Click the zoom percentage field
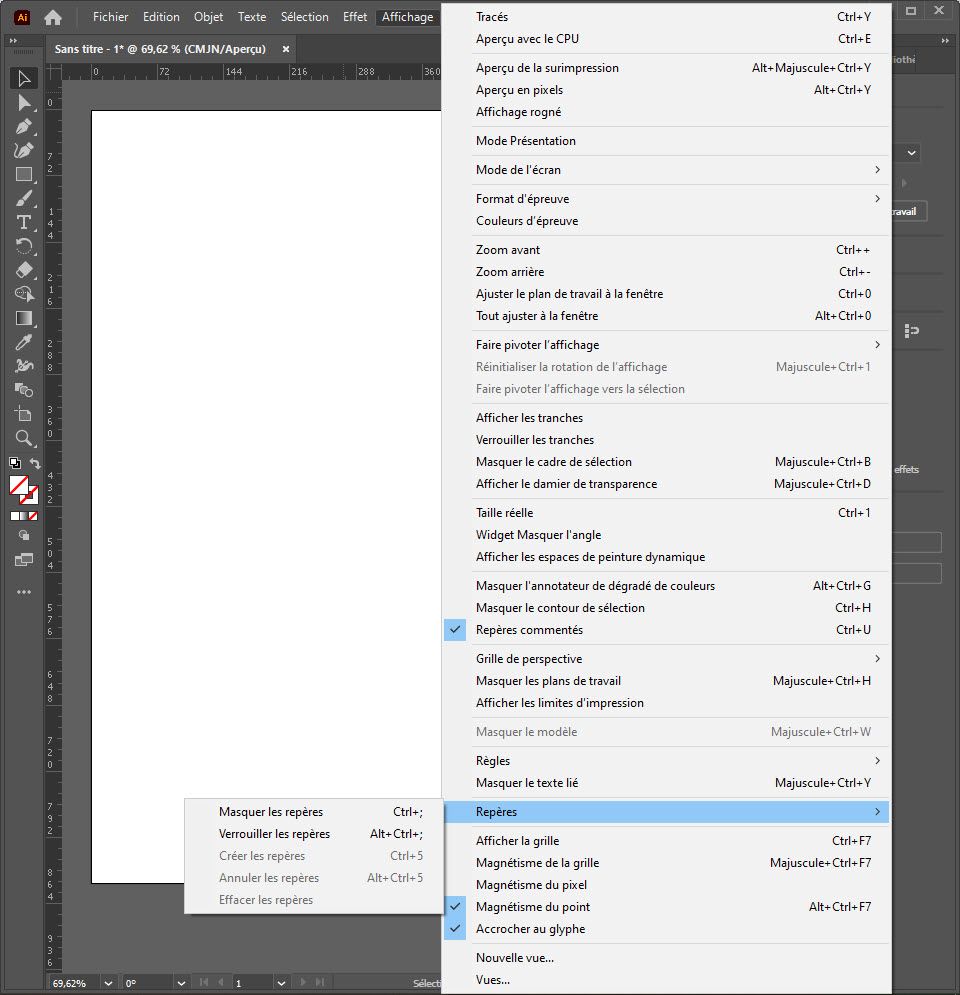Screen dimensions: 960x995 coord(72,984)
